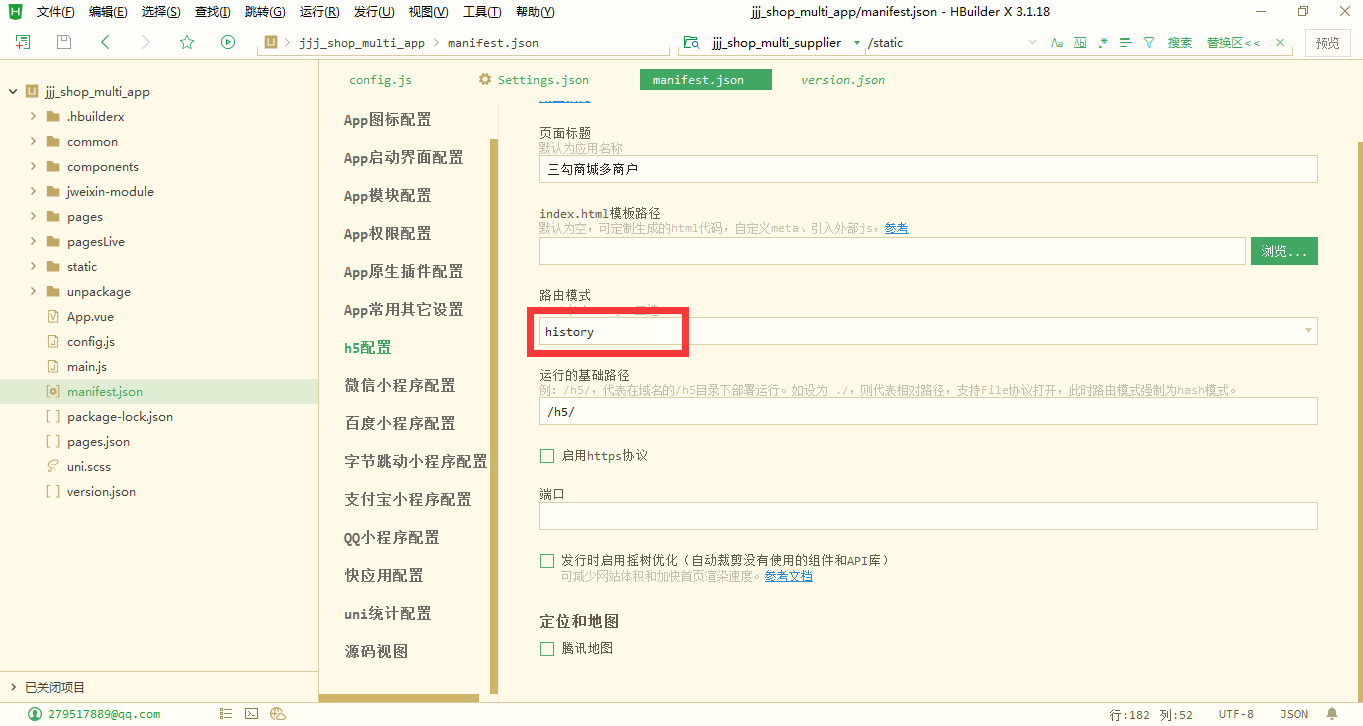The image size is (1363, 726).
Task: Expand the search history chevron after /static
Action: point(1033,43)
